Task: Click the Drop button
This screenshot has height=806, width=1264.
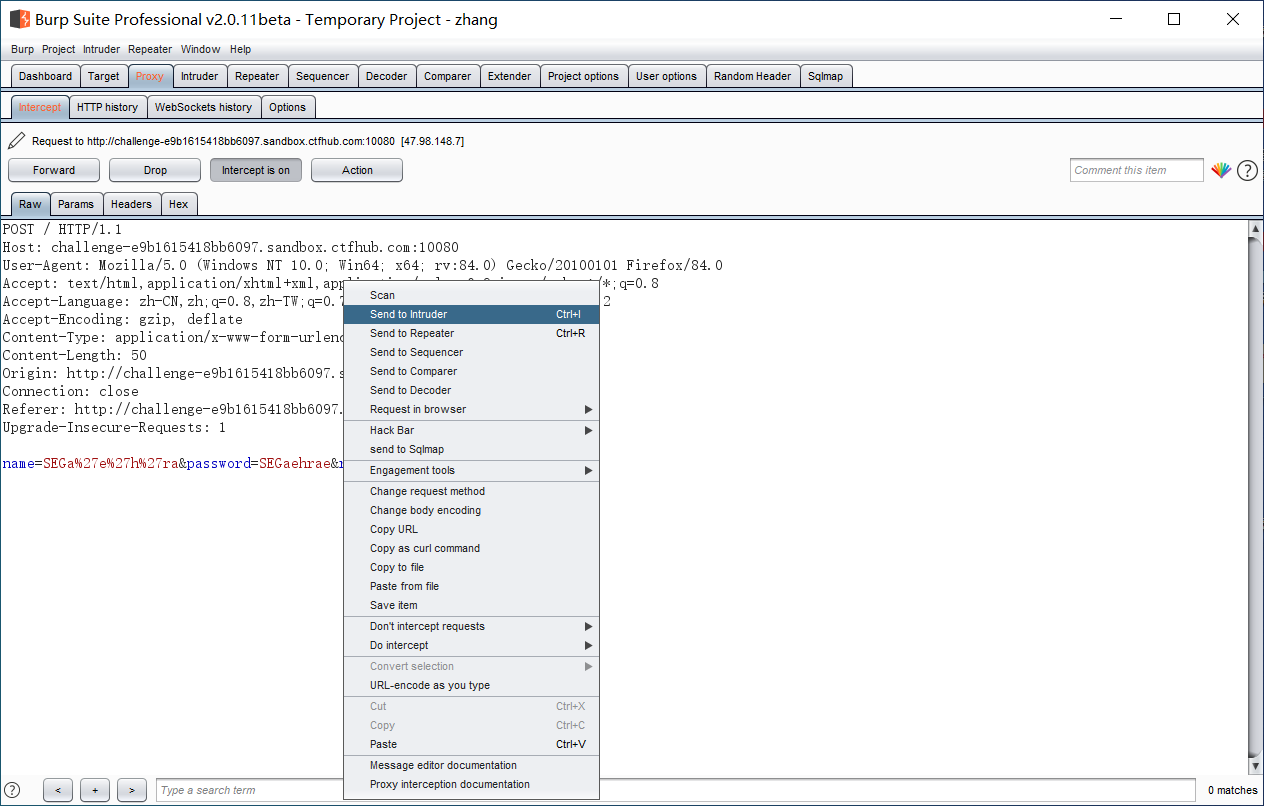Action: coord(155,170)
